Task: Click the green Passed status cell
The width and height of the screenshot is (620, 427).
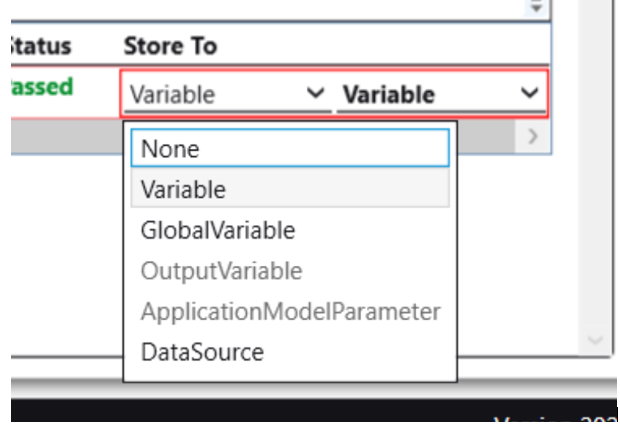Action: 42,87
